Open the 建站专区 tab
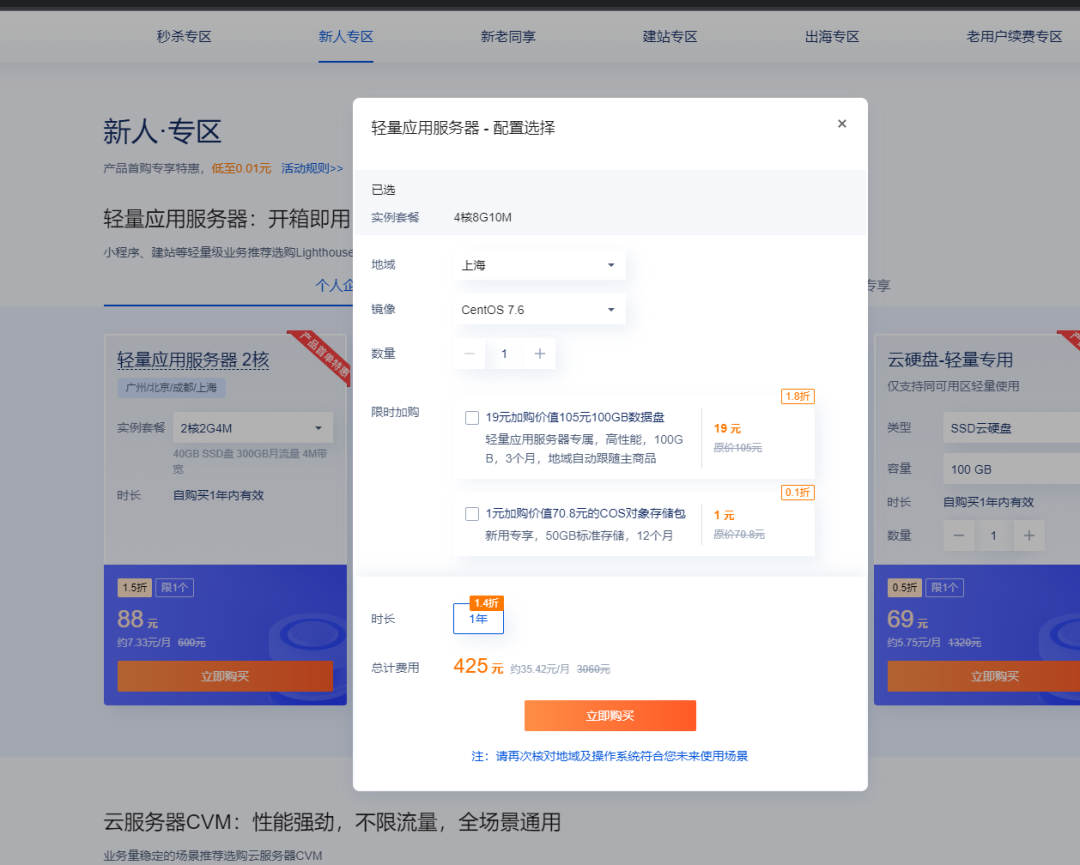The width and height of the screenshot is (1080, 865). [669, 37]
